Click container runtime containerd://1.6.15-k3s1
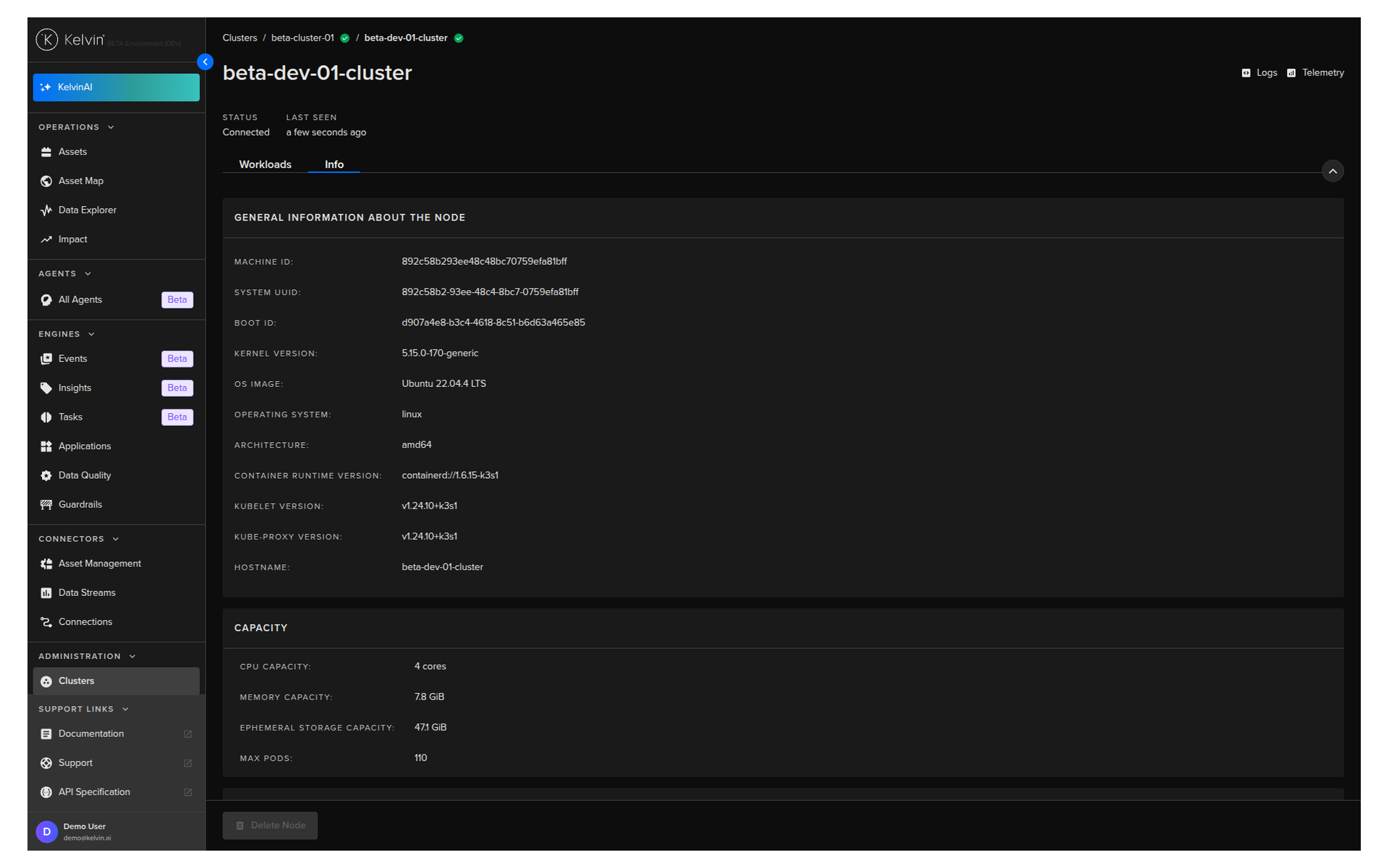Viewport: 1389px width, 868px height. 450,475
